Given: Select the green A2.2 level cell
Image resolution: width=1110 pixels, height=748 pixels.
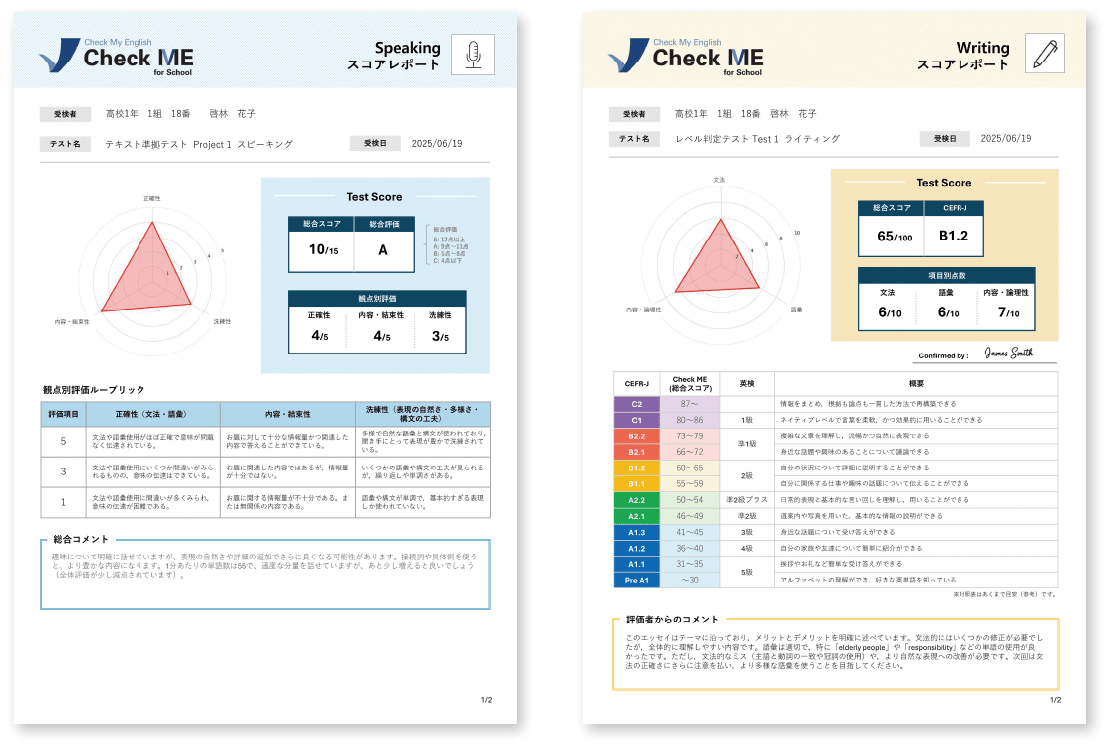Looking at the screenshot, I should tap(636, 500).
